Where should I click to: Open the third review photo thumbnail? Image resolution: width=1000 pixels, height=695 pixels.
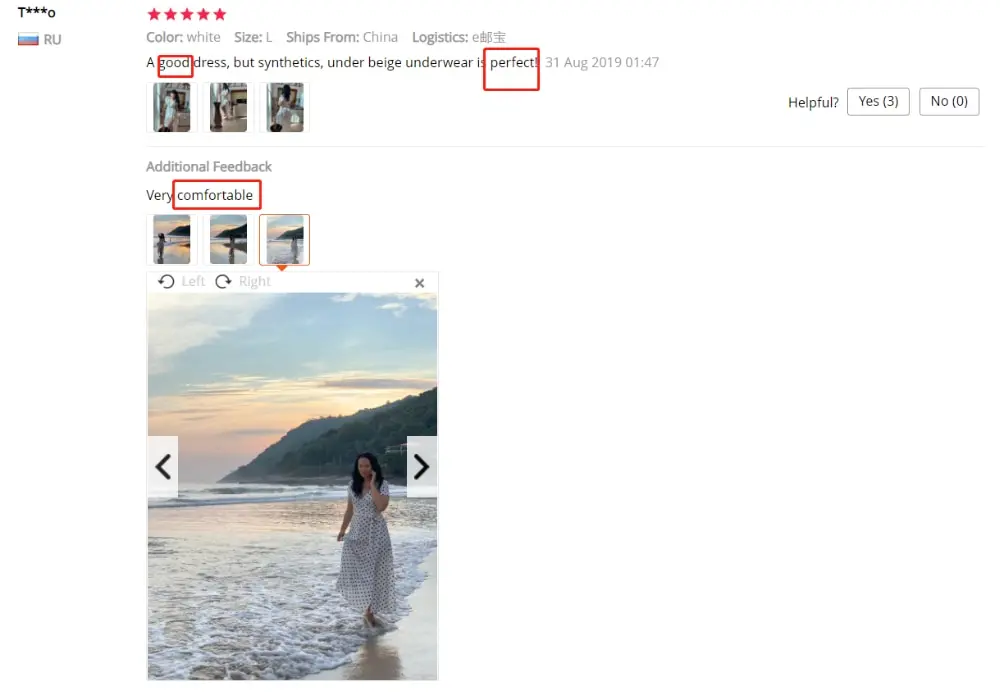click(x=284, y=107)
